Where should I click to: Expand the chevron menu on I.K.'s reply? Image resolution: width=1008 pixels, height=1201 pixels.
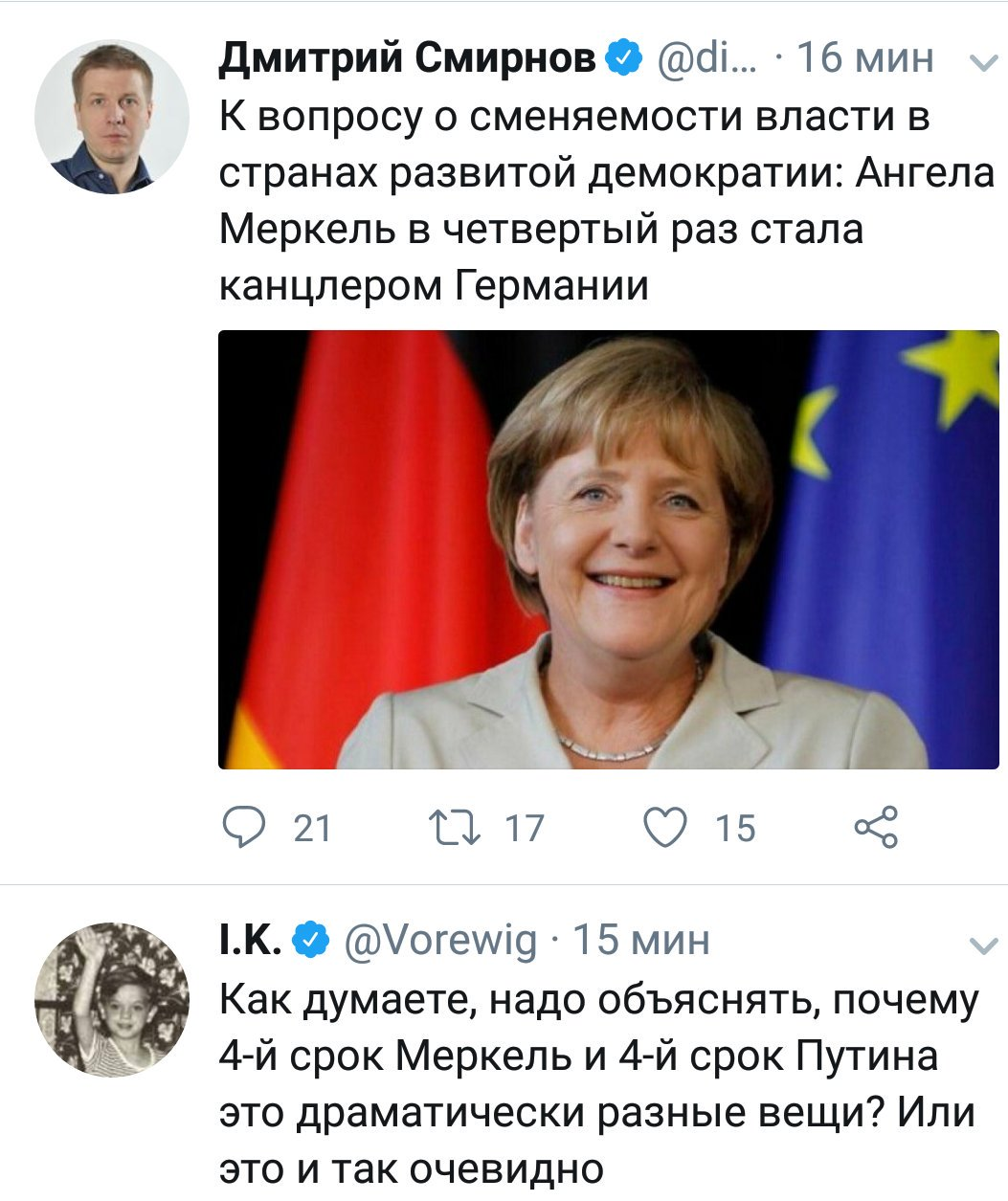coord(983,946)
